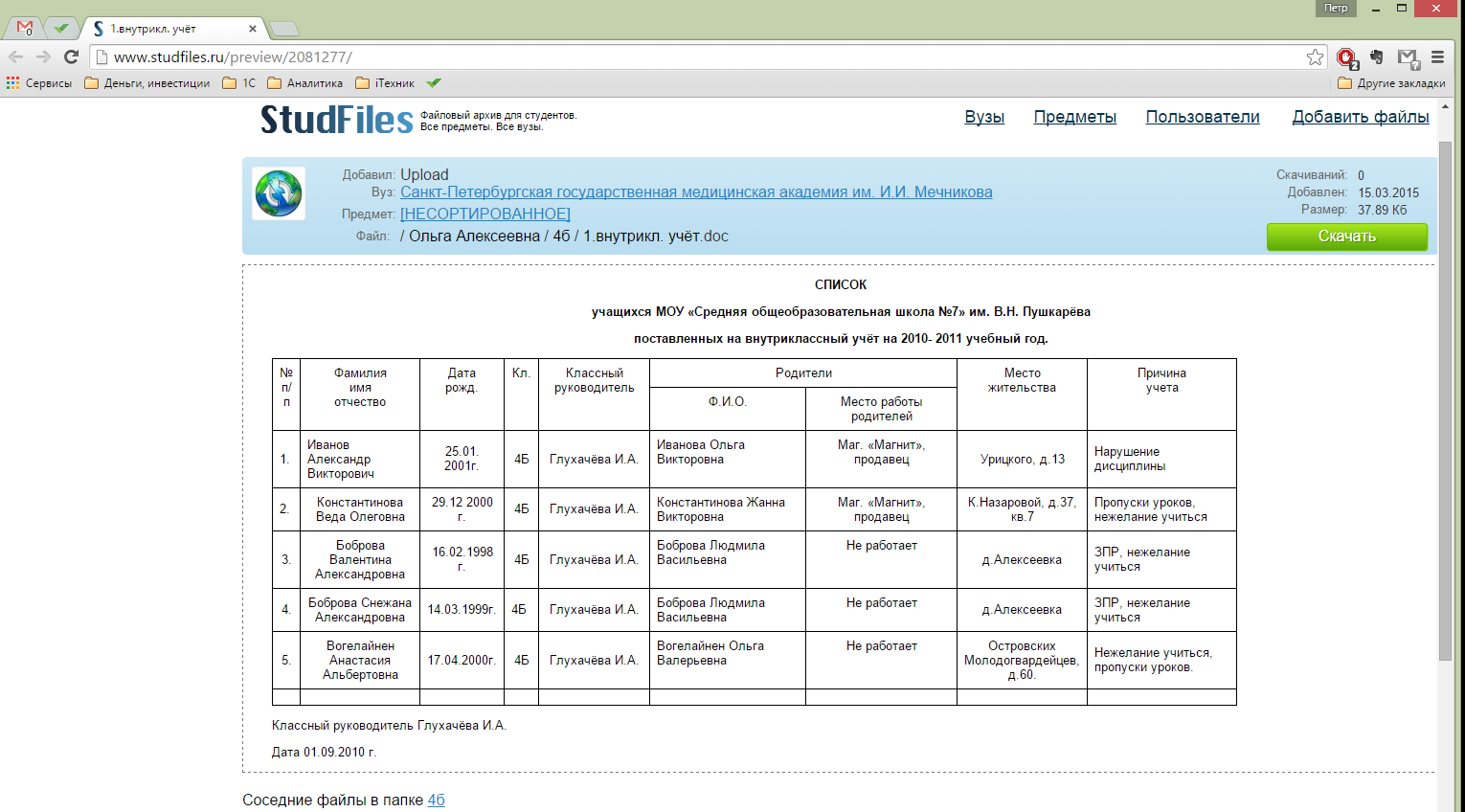
Task: Switch to the green checkmark pinned tab
Action: 61,28
